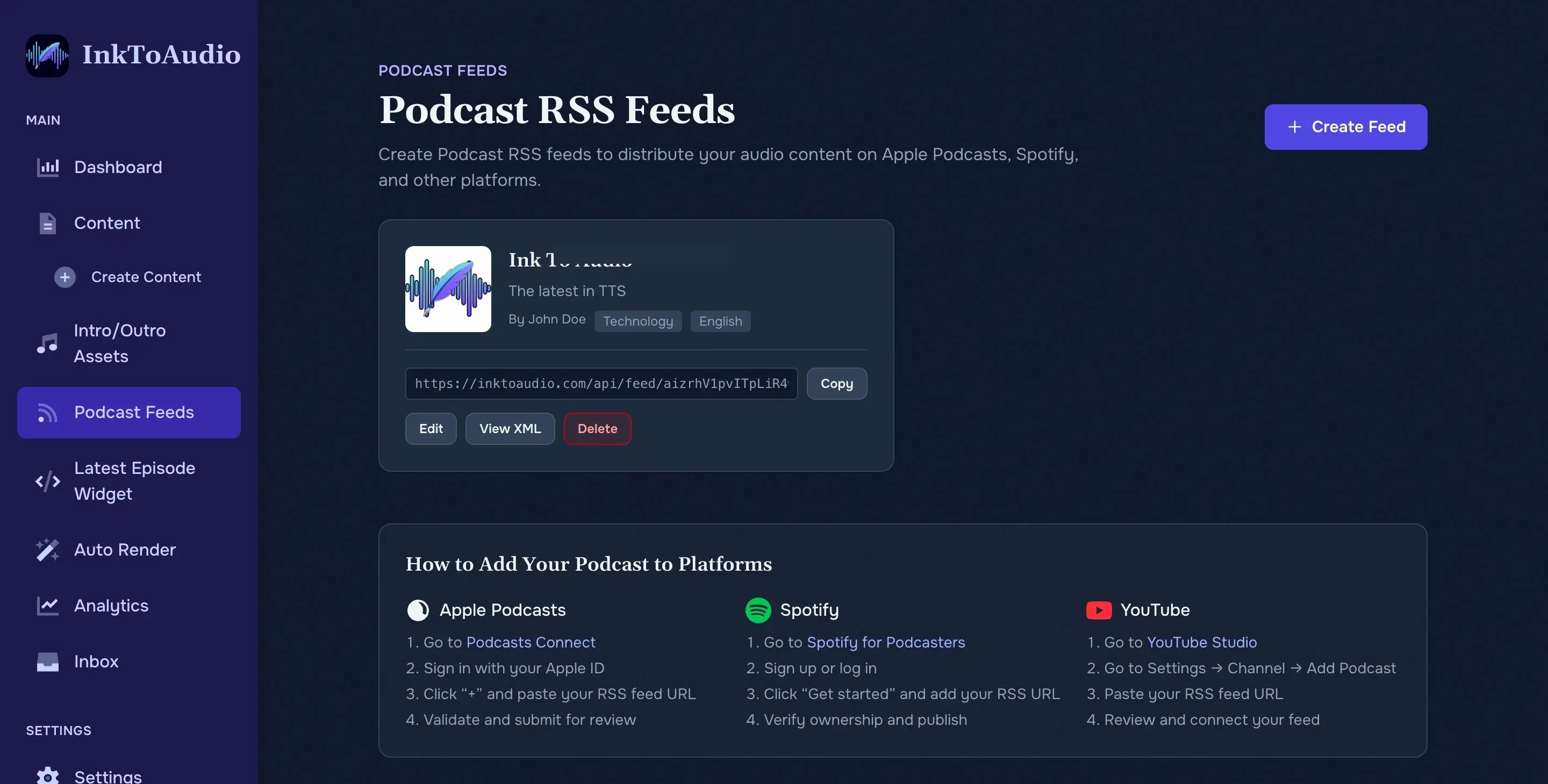The height and width of the screenshot is (784, 1548).
Task: Click the green Spotify logo icon
Action: pos(758,610)
